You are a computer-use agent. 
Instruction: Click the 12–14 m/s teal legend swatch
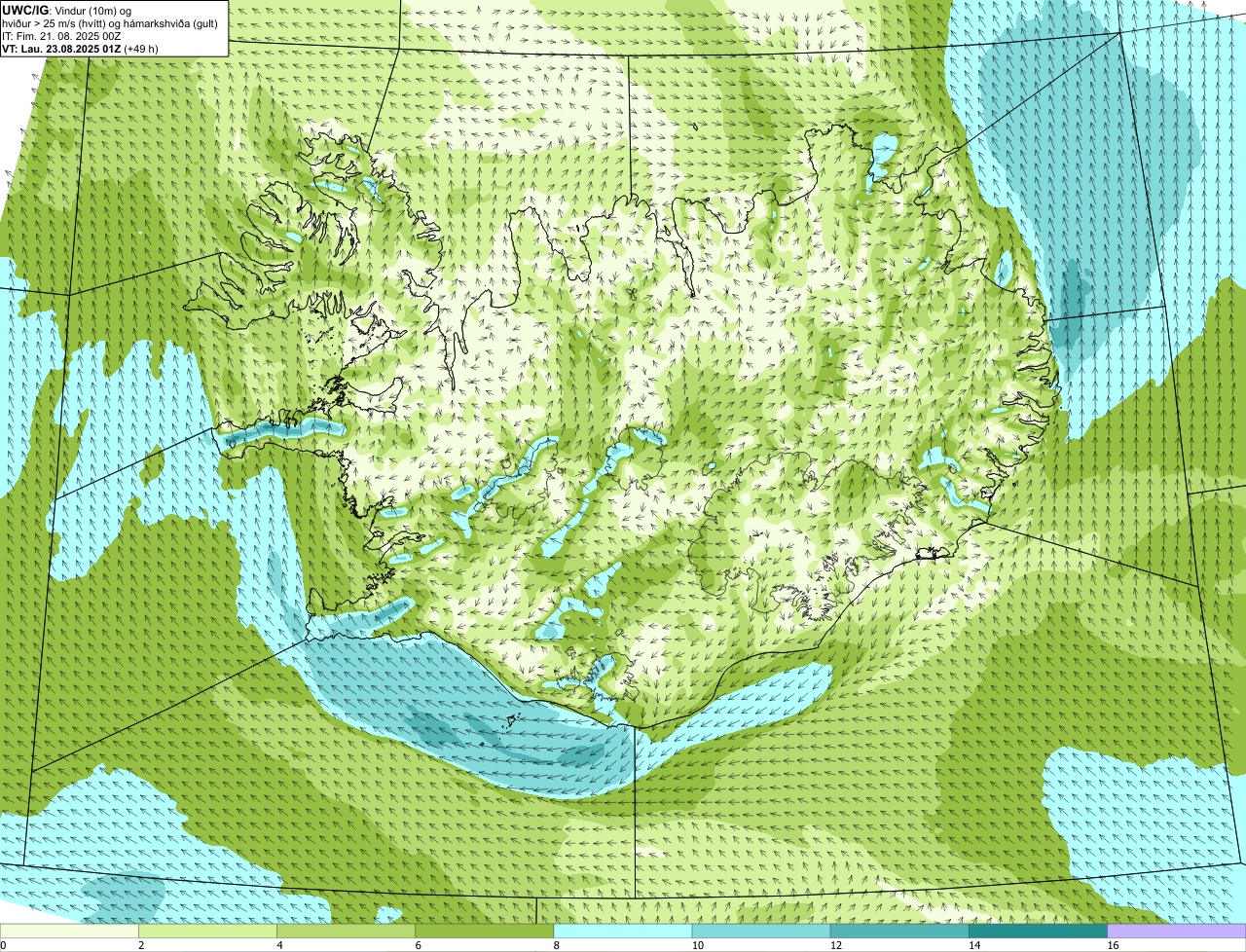899,931
